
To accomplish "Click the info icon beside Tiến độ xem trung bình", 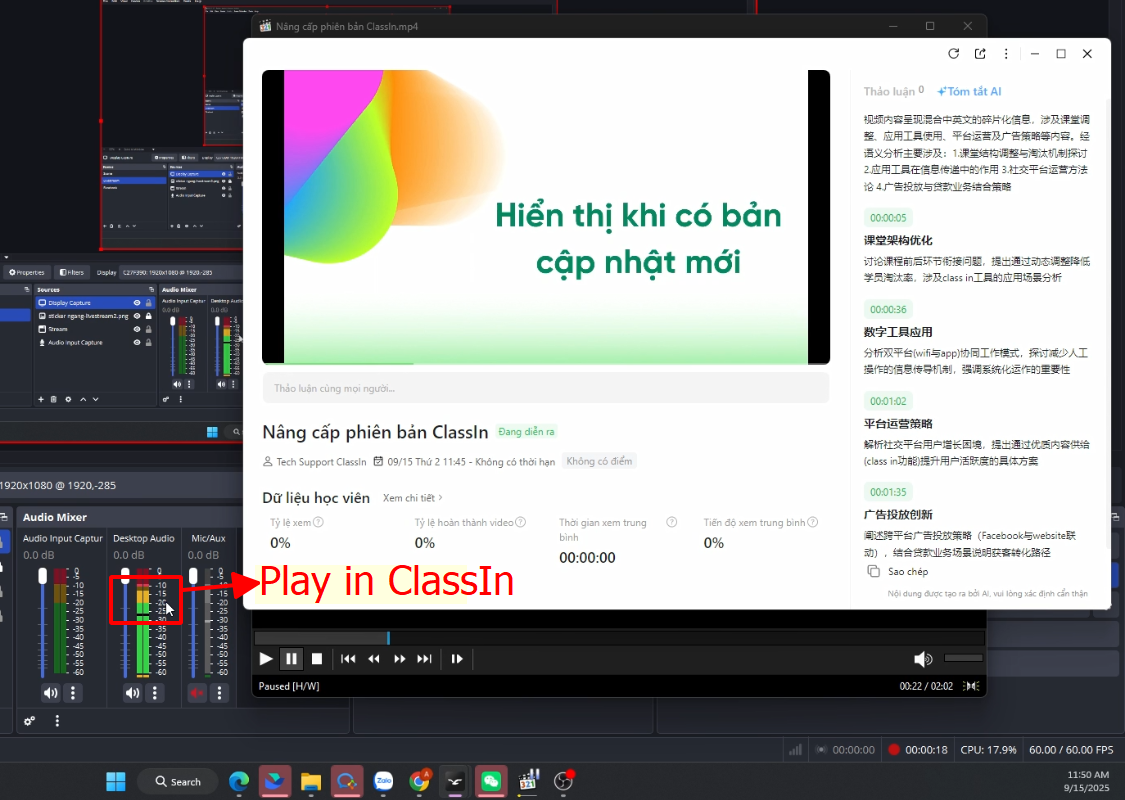I will click(x=813, y=522).
